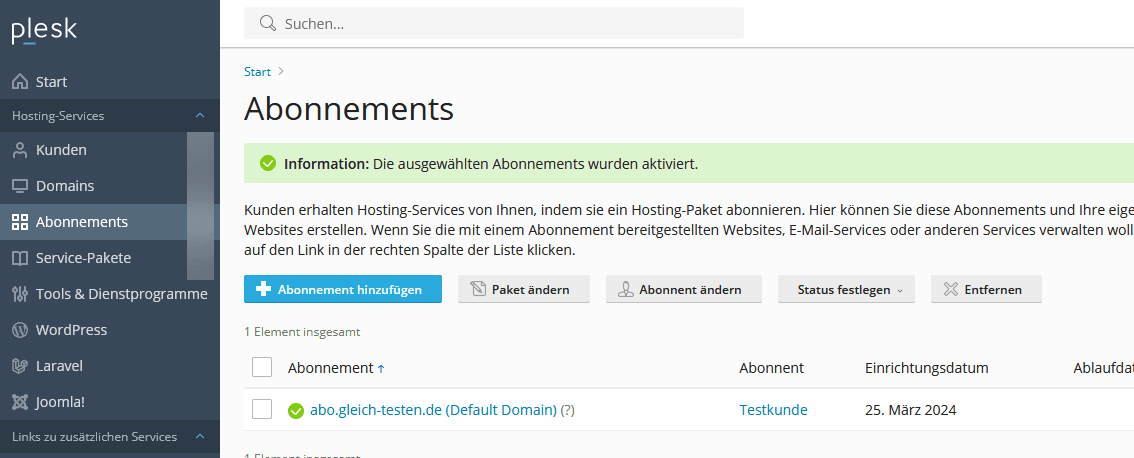Sort by the Abonnement column header
The height and width of the screenshot is (458, 1134).
pyautogui.click(x=331, y=368)
